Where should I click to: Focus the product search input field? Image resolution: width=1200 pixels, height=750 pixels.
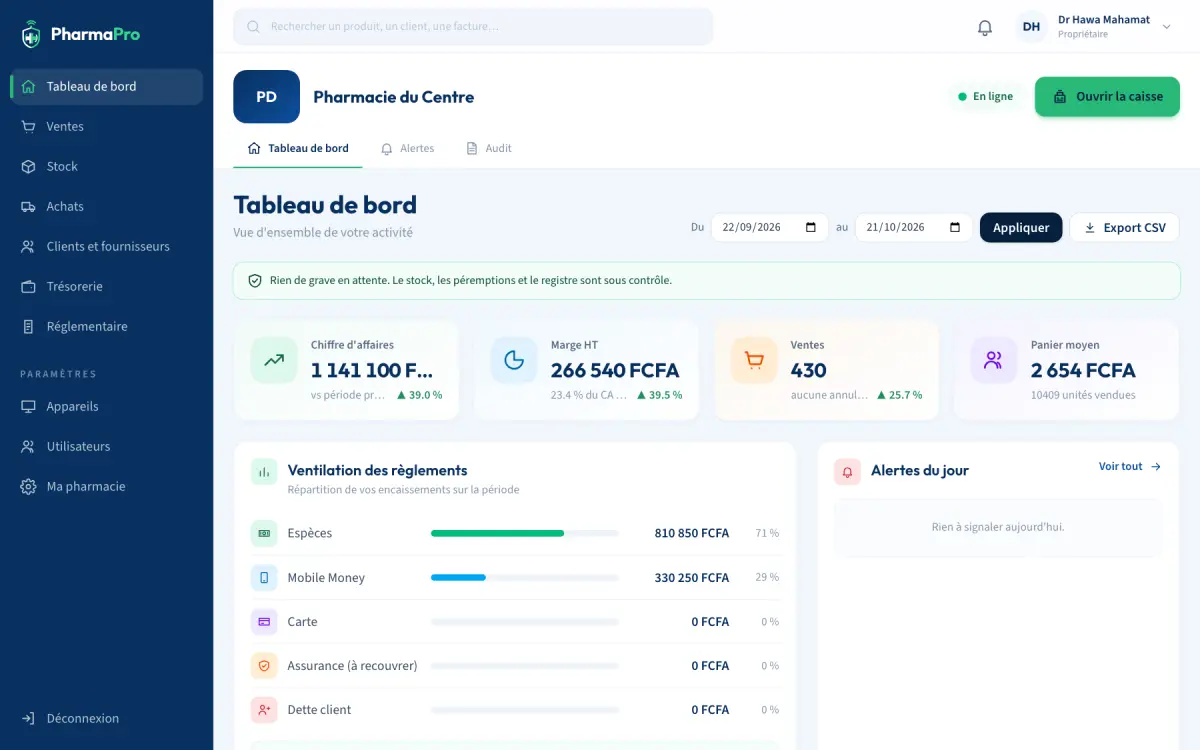click(x=473, y=27)
